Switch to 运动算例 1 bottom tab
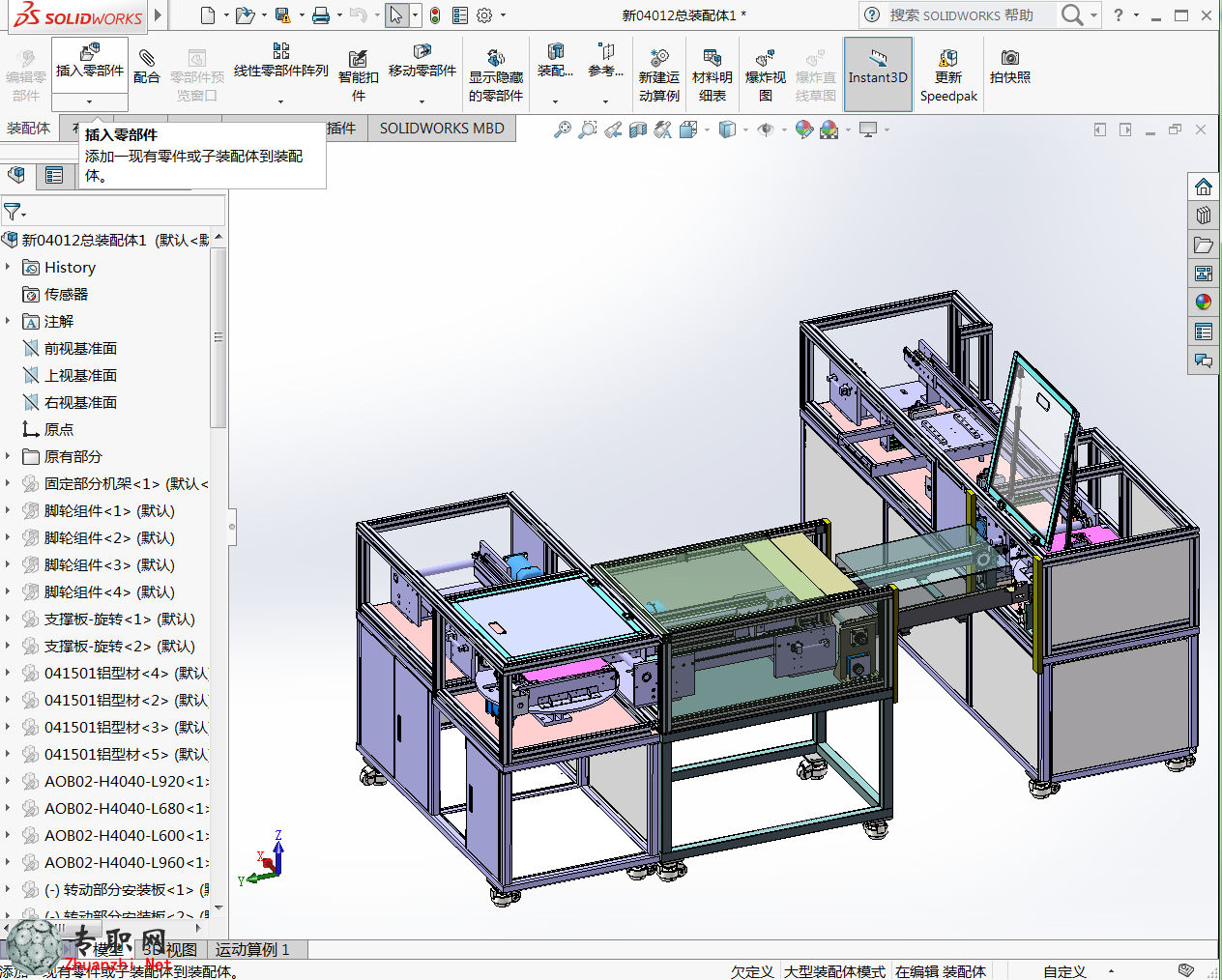The image size is (1222, 980). [252, 950]
